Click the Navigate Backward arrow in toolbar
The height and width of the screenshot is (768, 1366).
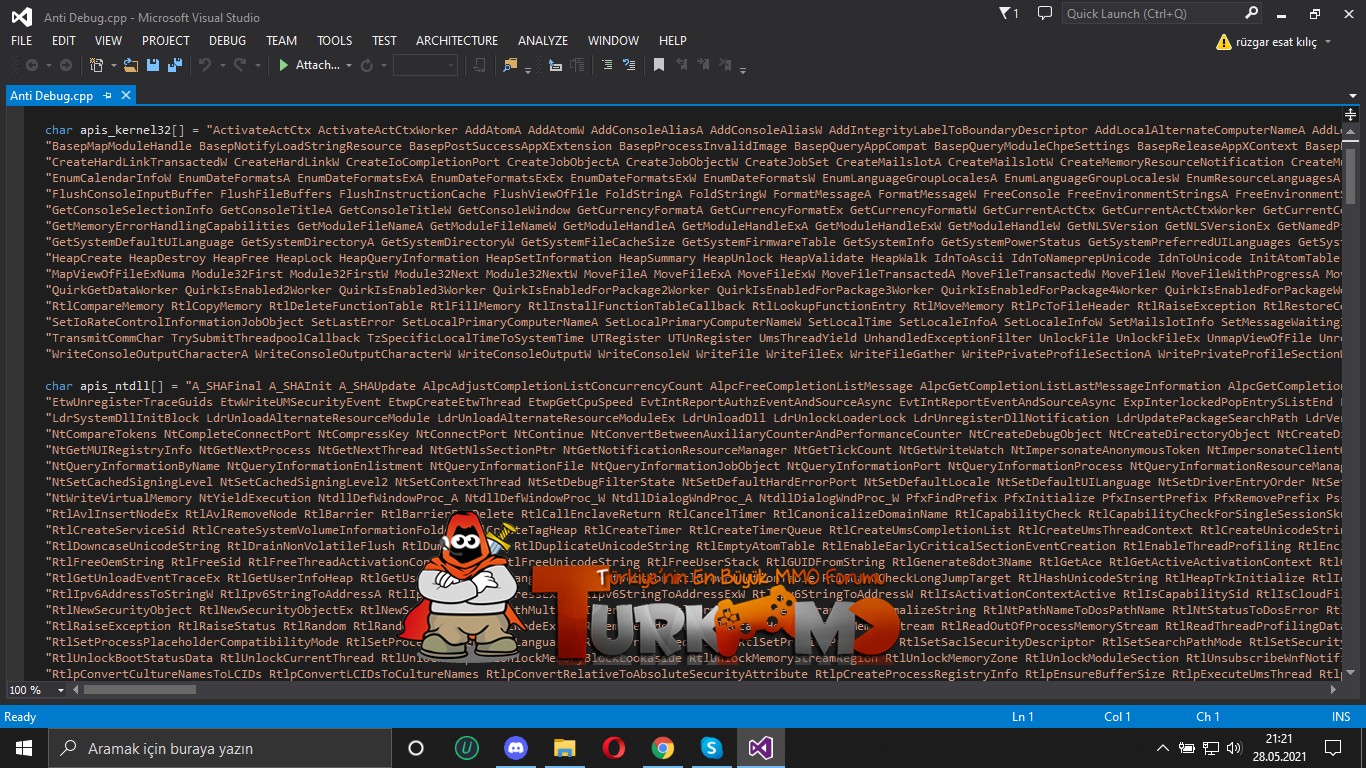32,65
